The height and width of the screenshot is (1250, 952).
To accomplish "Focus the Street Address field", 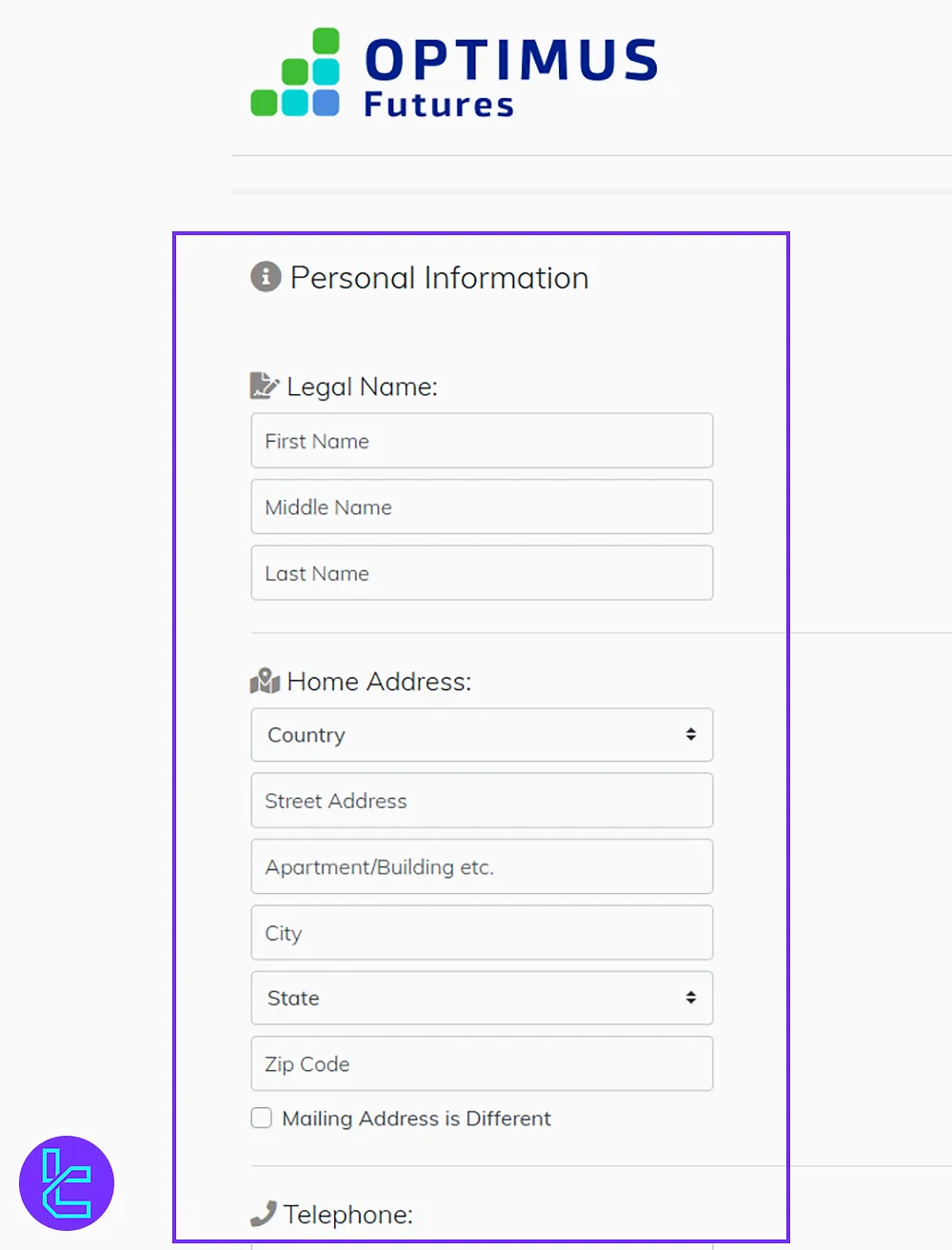I will click(x=482, y=801).
